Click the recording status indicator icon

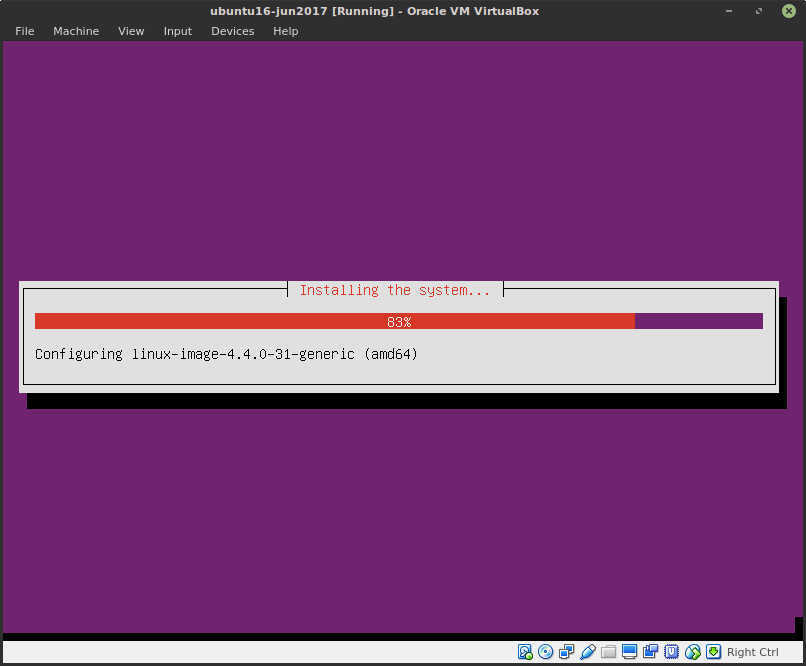(x=651, y=651)
